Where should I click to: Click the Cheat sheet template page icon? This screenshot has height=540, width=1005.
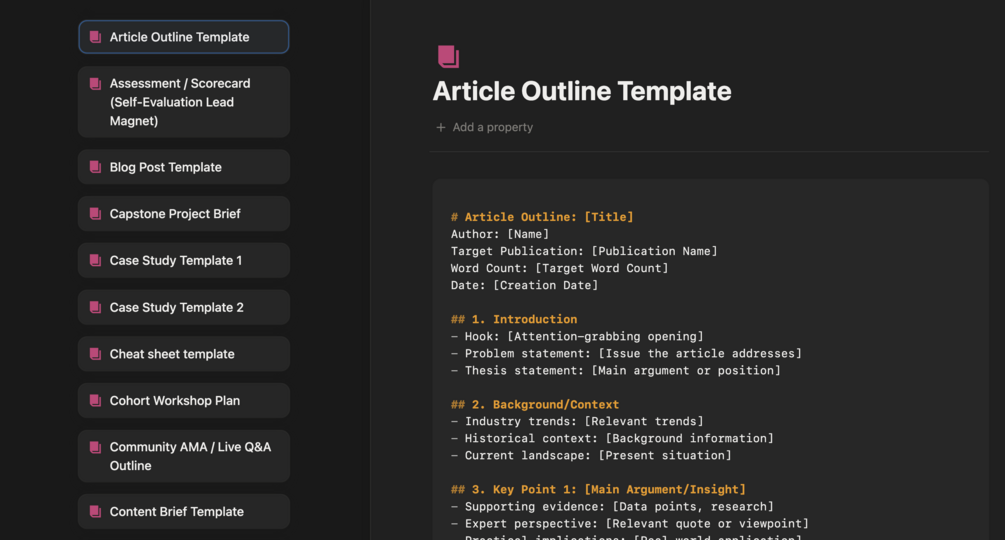95,354
